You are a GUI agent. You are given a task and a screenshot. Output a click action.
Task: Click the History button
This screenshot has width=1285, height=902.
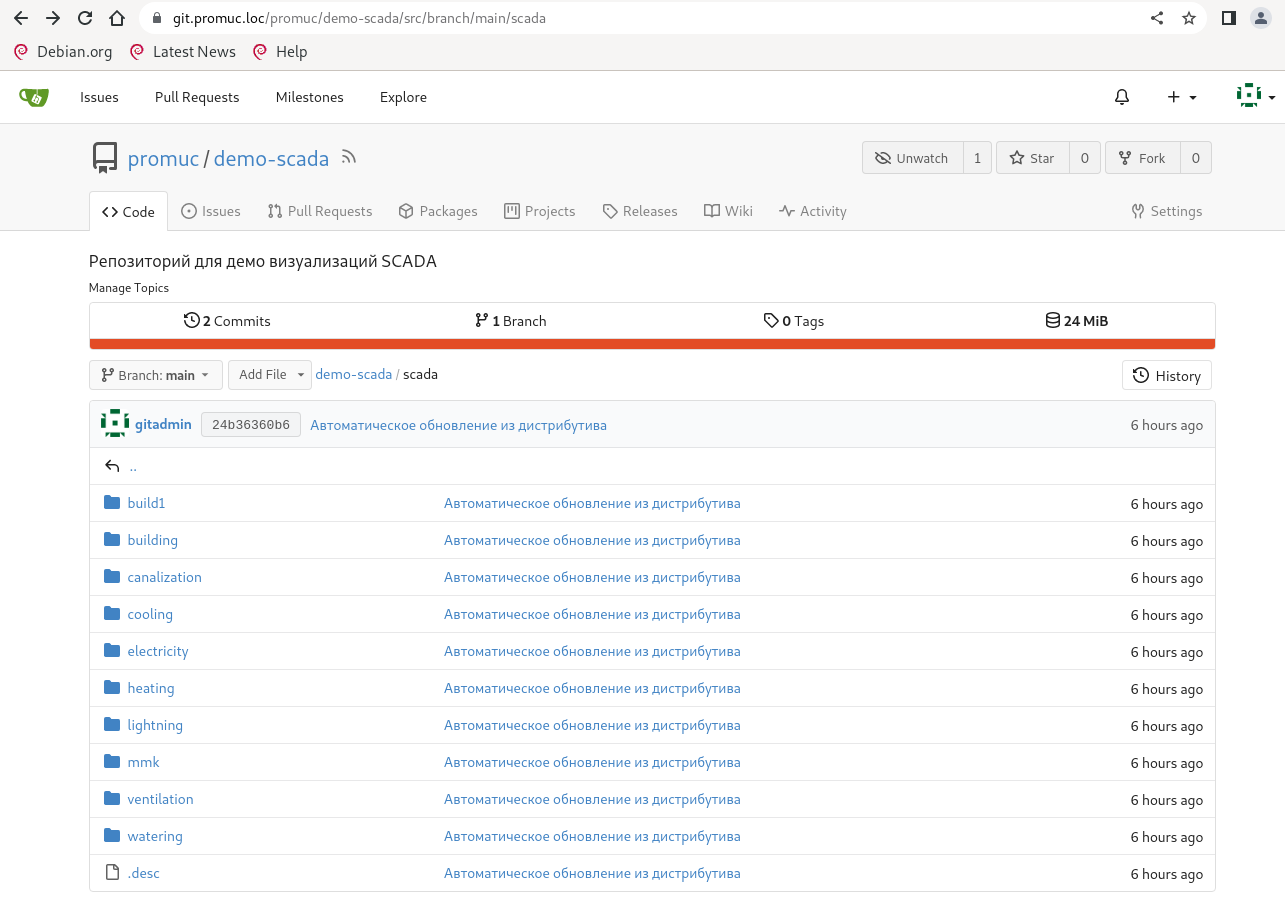coord(1166,376)
